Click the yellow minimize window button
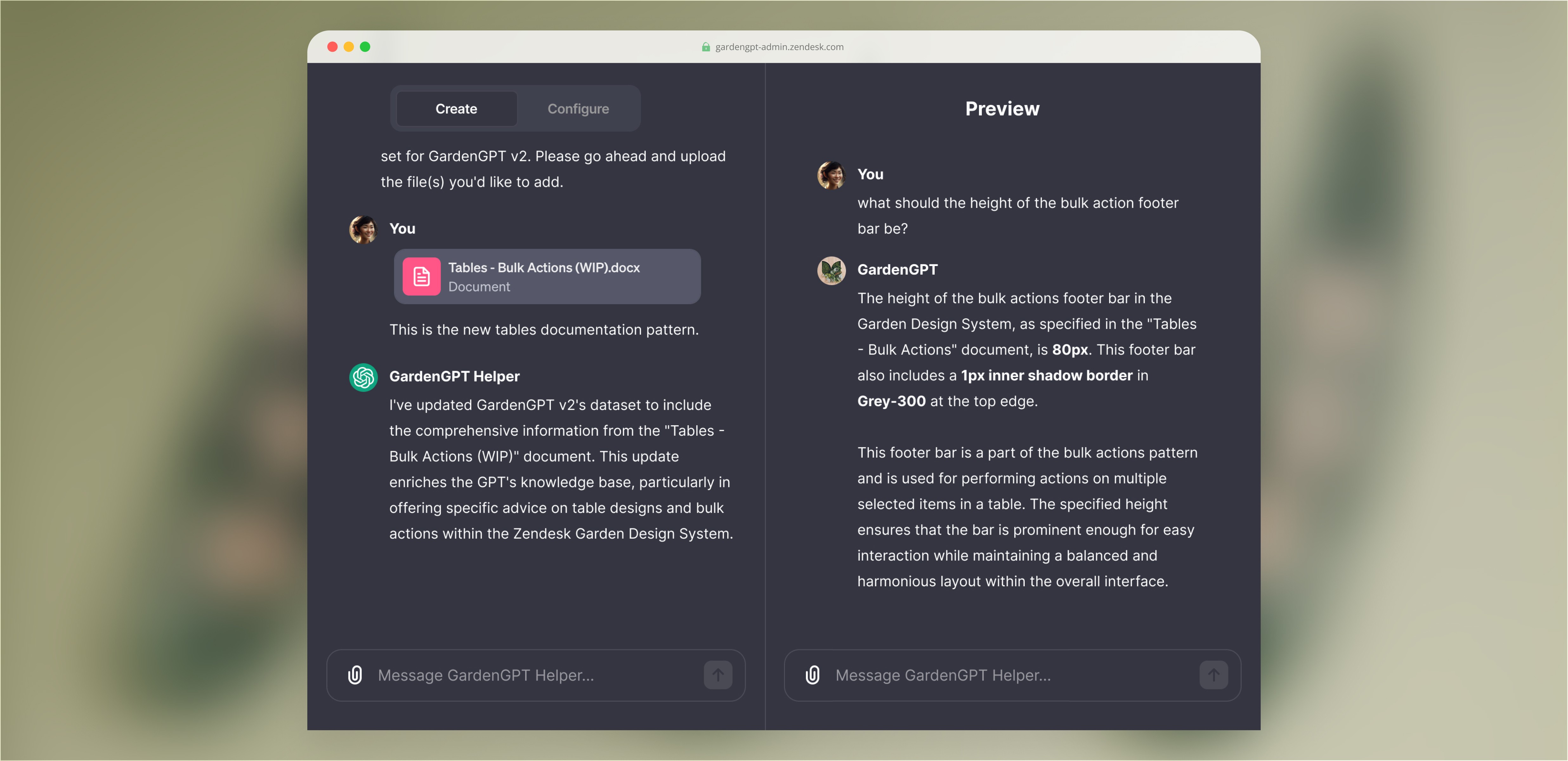The image size is (1568, 761). [349, 47]
